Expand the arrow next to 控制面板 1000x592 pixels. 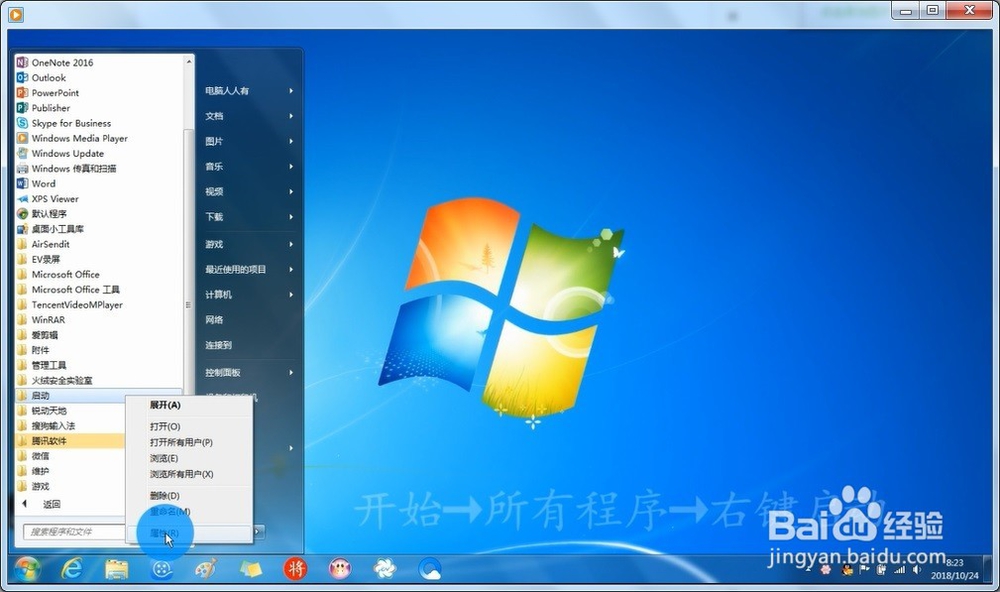click(x=291, y=373)
